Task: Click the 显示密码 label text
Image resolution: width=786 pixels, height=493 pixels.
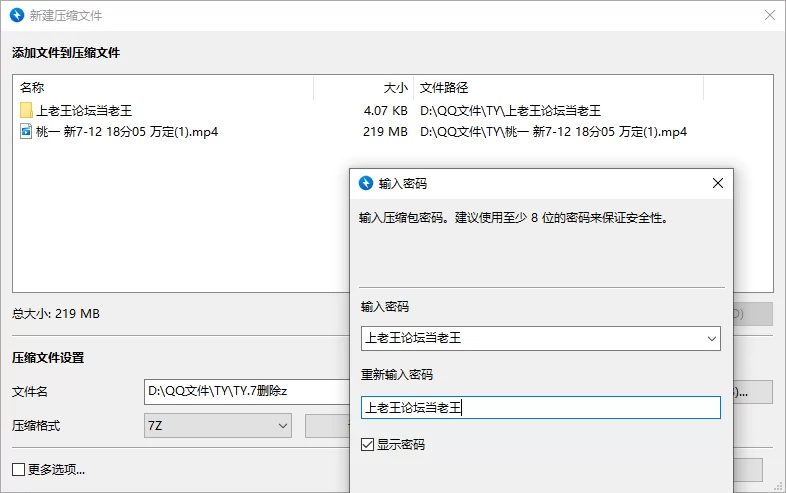Action: [x=401, y=445]
